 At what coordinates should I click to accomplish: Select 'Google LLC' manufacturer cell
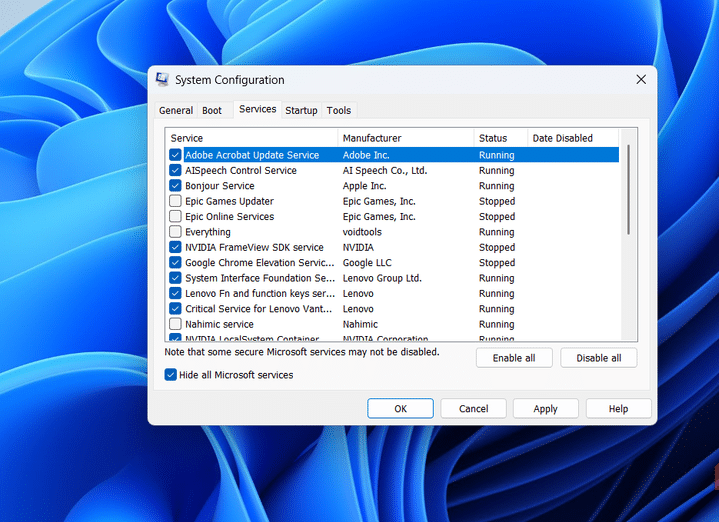tap(367, 263)
